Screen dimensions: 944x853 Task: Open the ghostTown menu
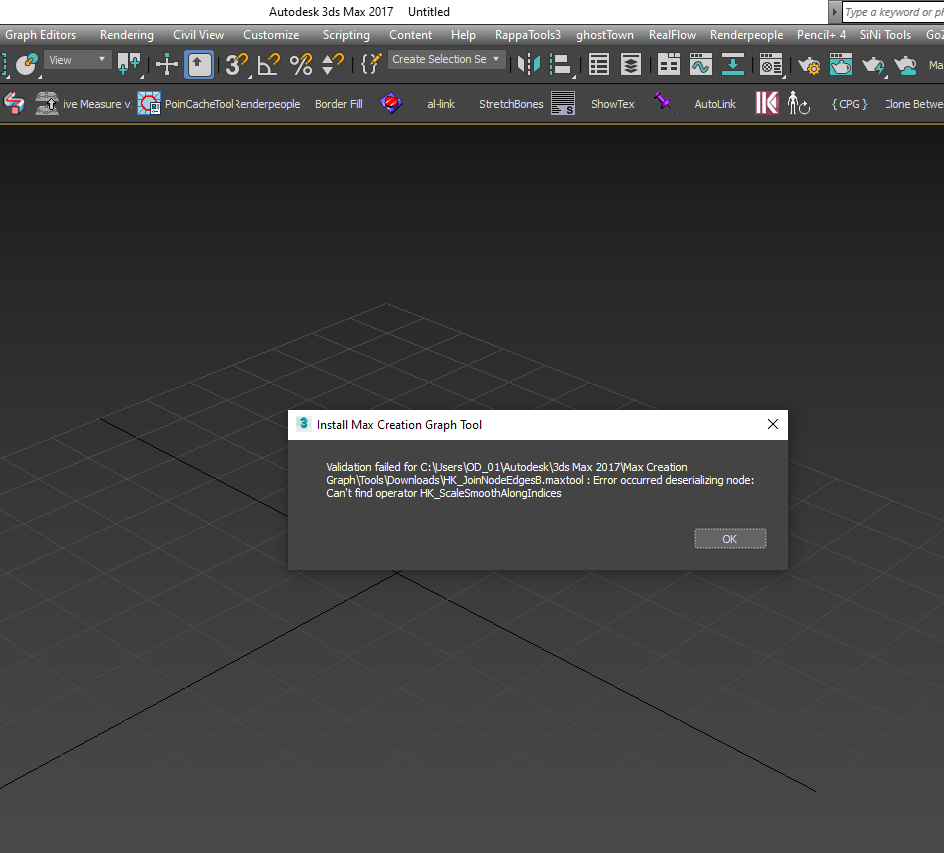click(x=604, y=35)
